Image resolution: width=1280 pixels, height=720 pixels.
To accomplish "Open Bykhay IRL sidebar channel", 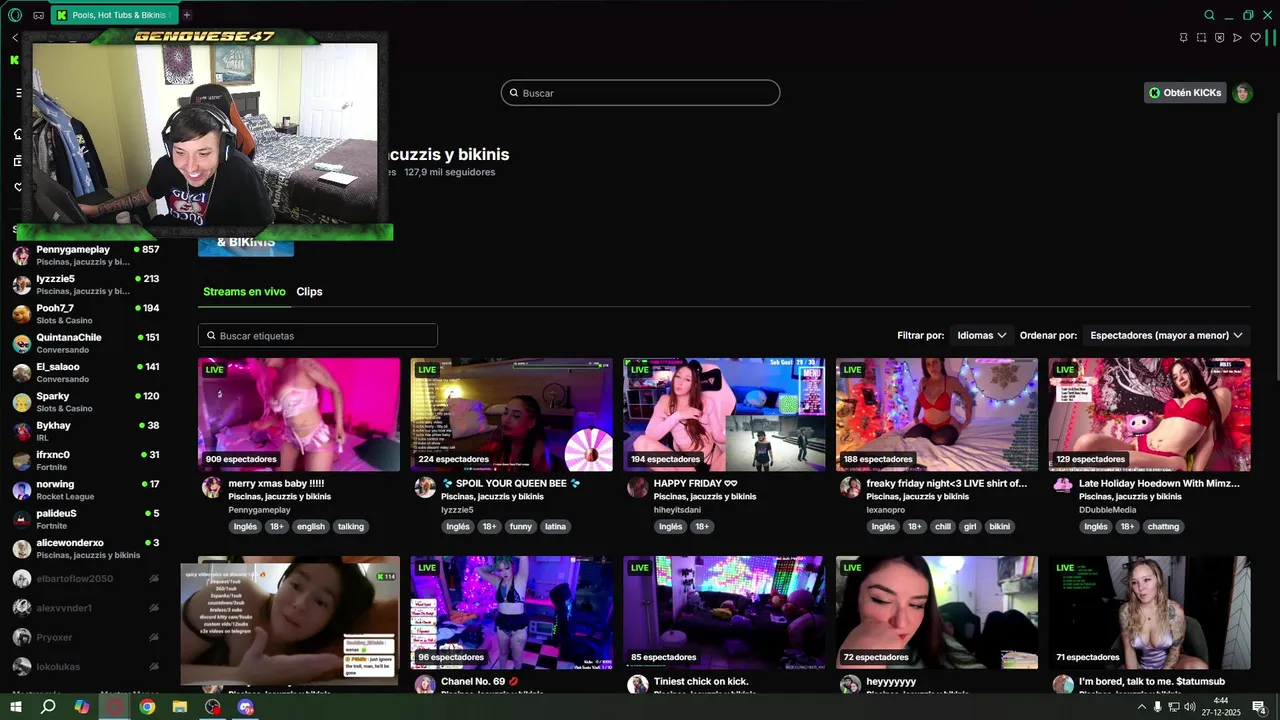I will click(x=86, y=431).
